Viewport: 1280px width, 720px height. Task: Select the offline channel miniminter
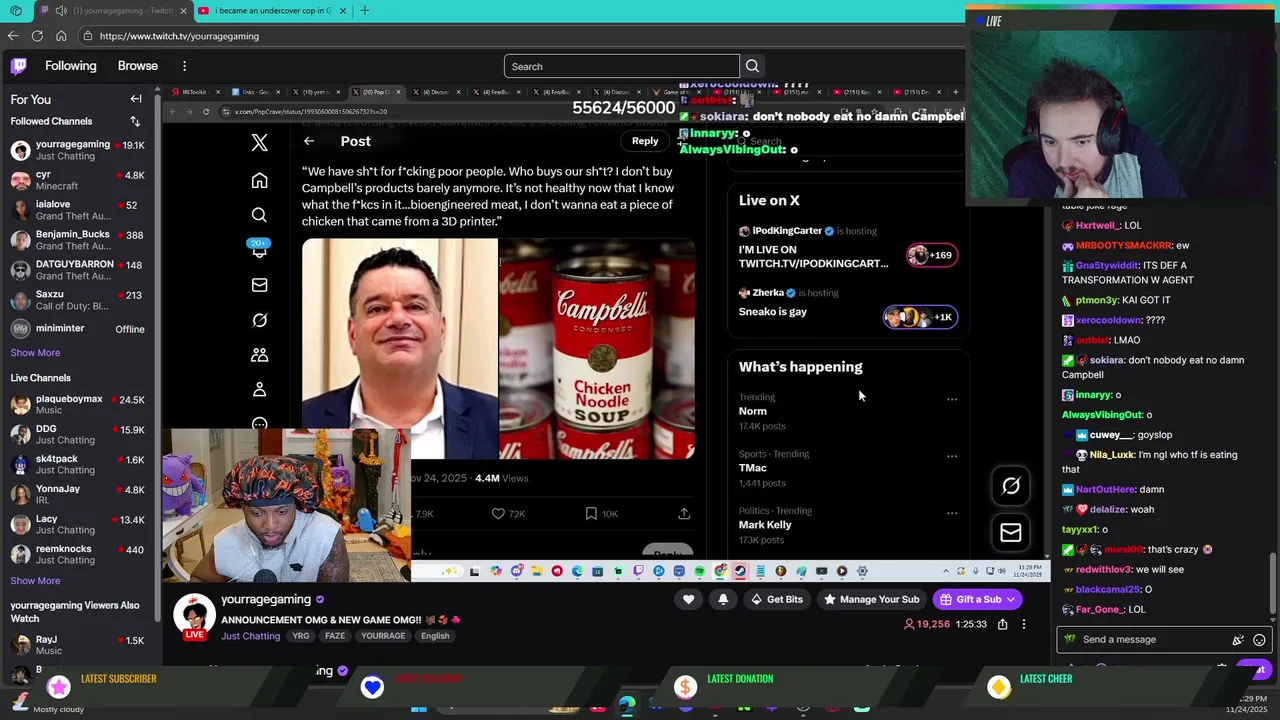pyautogui.click(x=78, y=329)
